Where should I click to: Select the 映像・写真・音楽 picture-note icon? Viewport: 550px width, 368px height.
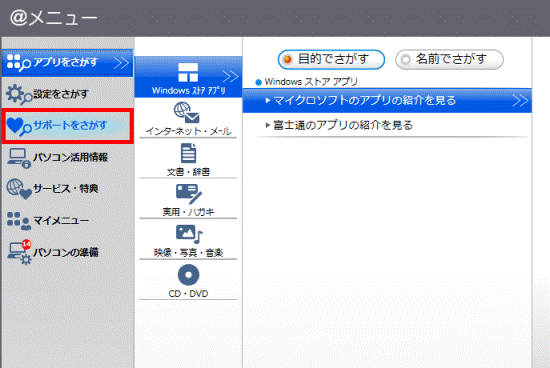(189, 234)
